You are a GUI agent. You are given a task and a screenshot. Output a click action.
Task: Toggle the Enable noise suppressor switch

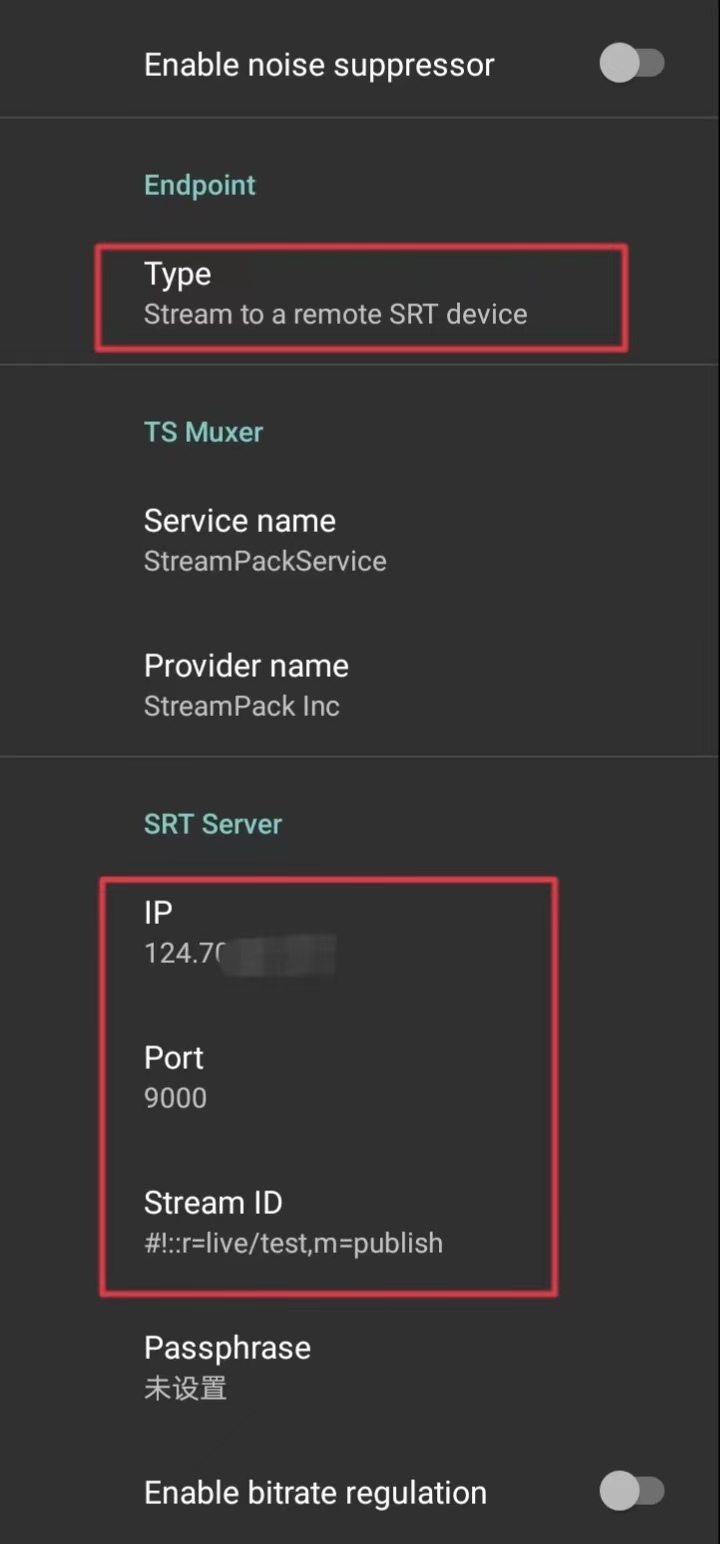[x=632, y=63]
